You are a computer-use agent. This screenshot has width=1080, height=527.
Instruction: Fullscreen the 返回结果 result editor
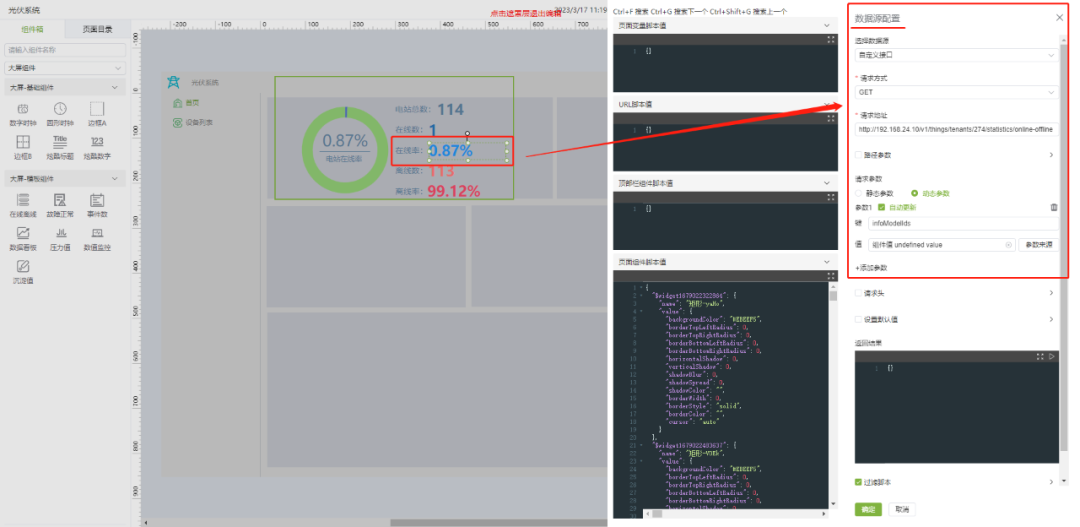click(x=1040, y=357)
